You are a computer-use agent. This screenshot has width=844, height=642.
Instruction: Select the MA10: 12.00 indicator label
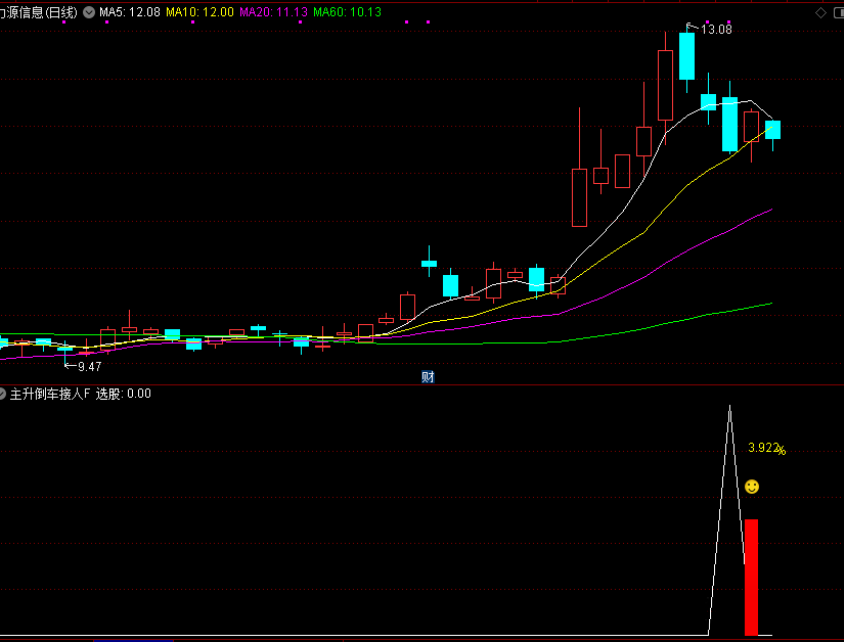(200, 13)
